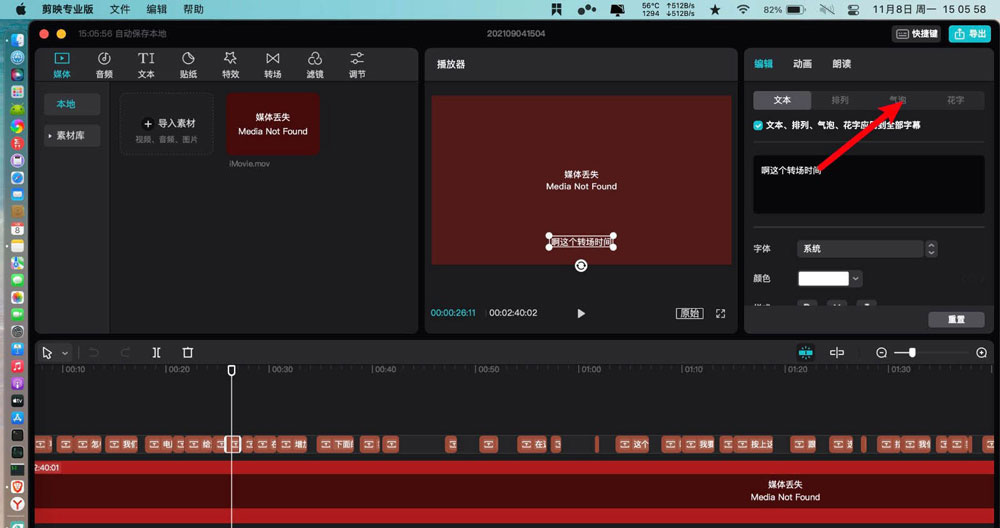Screen dimensions: 1000x528
Task: Open Control Center from menu bar
Action: (x=853, y=10)
